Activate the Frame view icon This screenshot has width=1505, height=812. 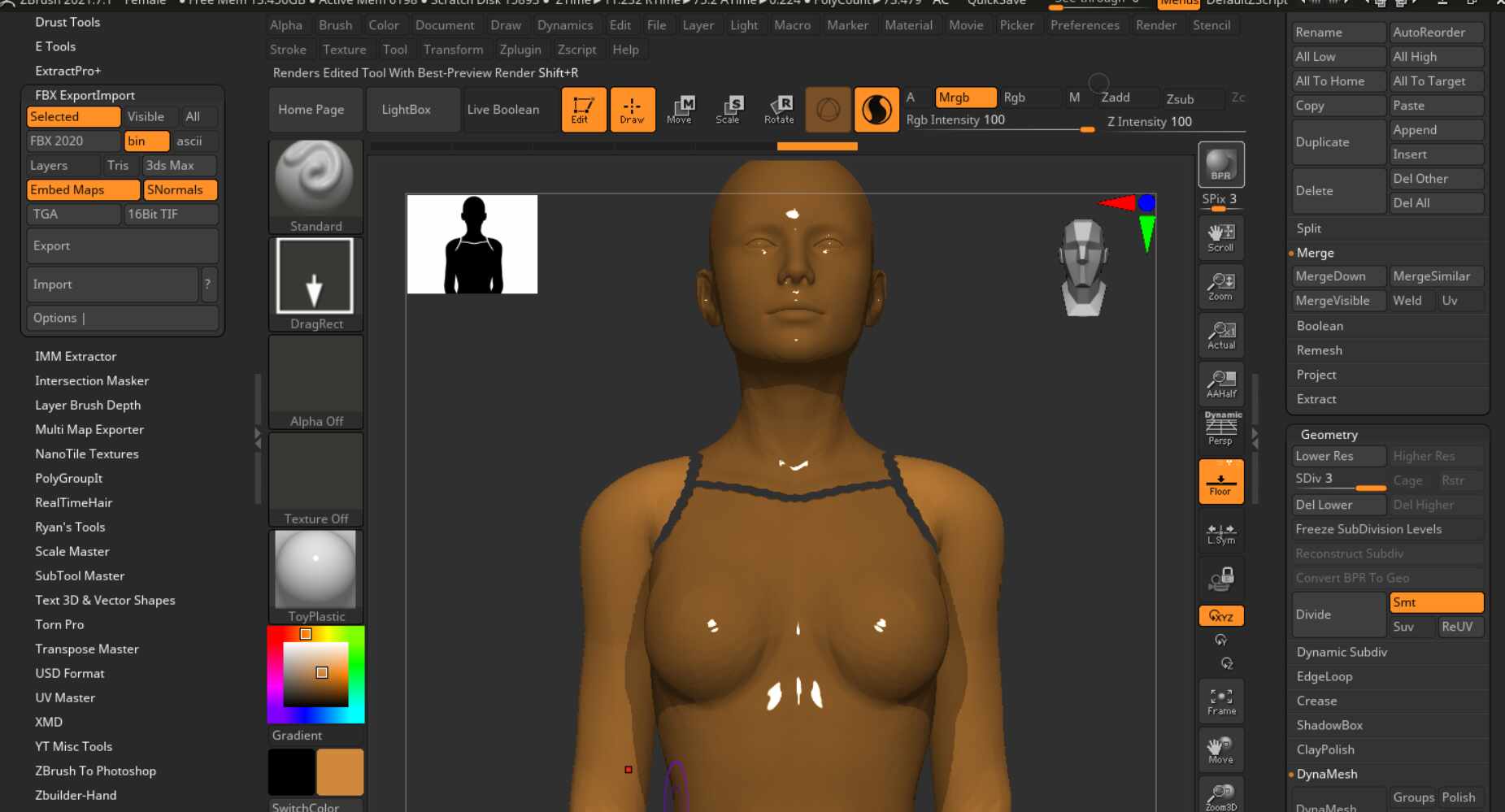(1220, 701)
